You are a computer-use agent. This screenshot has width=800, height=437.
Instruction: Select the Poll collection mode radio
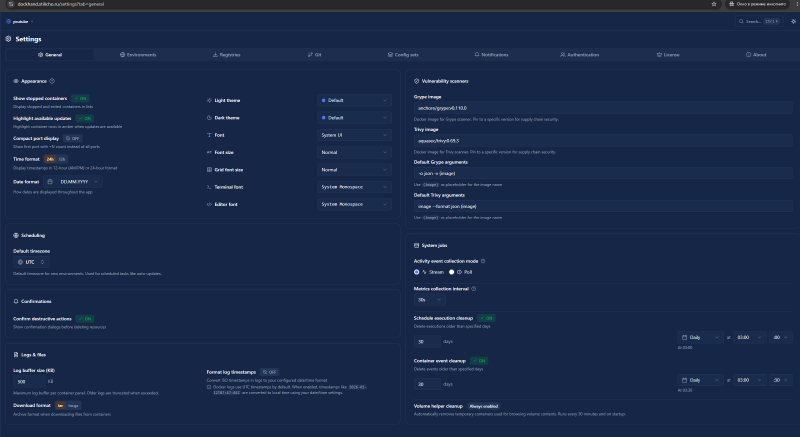tap(452, 272)
